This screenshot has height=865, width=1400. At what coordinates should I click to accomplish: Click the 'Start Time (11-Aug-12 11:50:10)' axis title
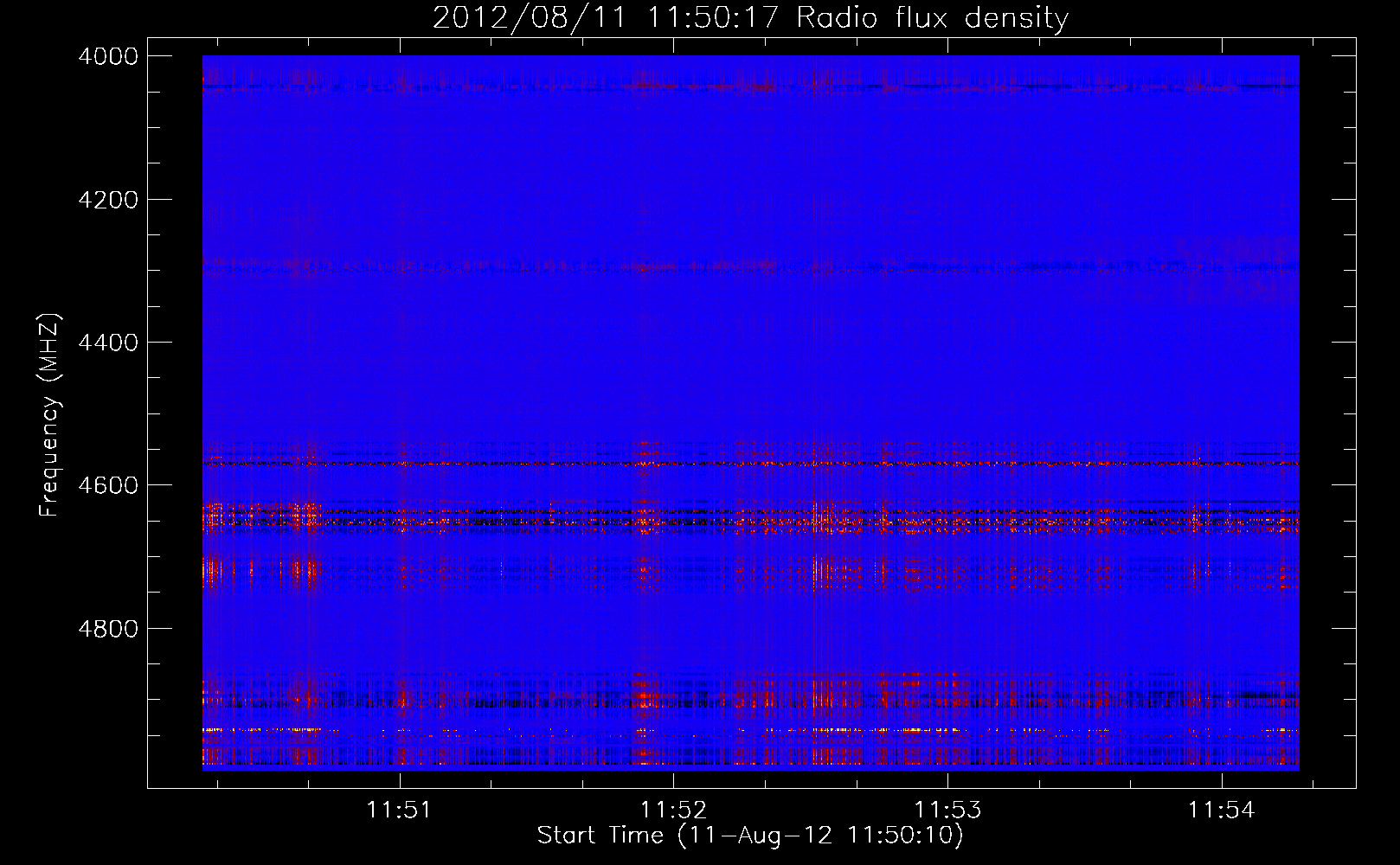click(750, 836)
